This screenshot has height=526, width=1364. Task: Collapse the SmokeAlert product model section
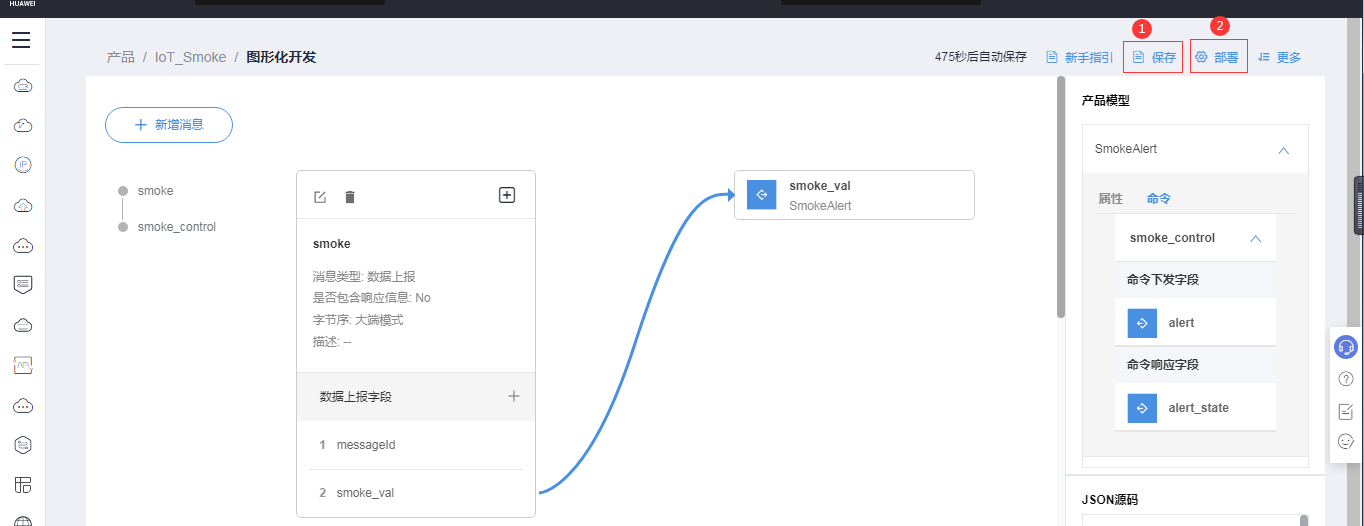click(1284, 150)
